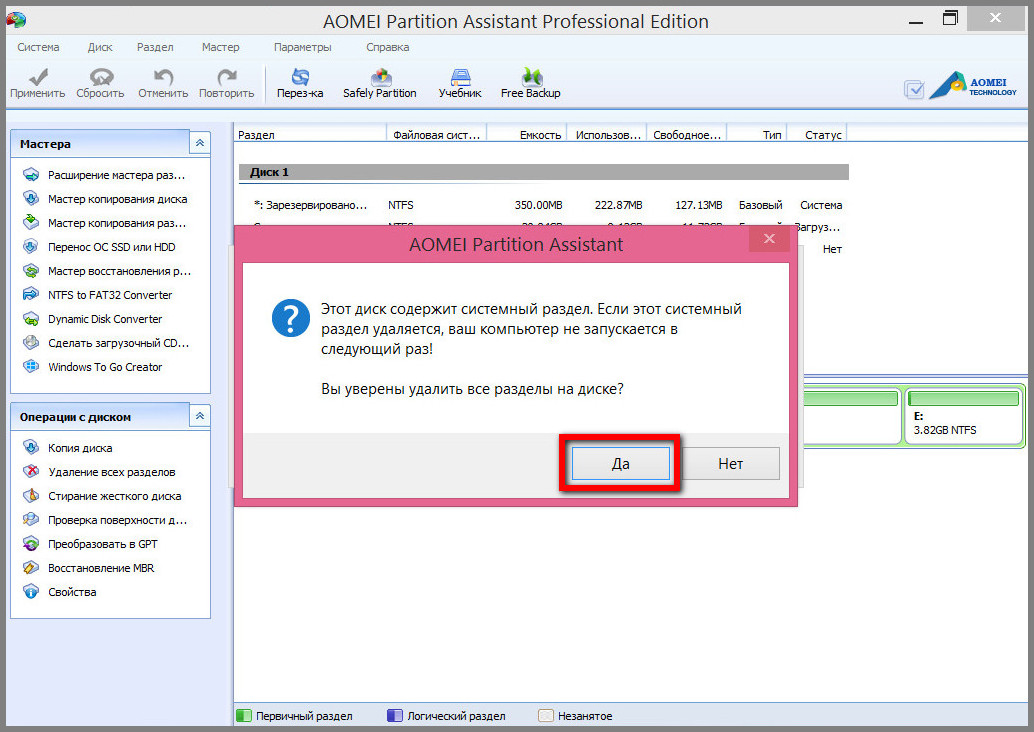Launch the Dynamic Disk Converter icon
Image resolution: width=1034 pixels, height=732 pixels.
pos(31,319)
